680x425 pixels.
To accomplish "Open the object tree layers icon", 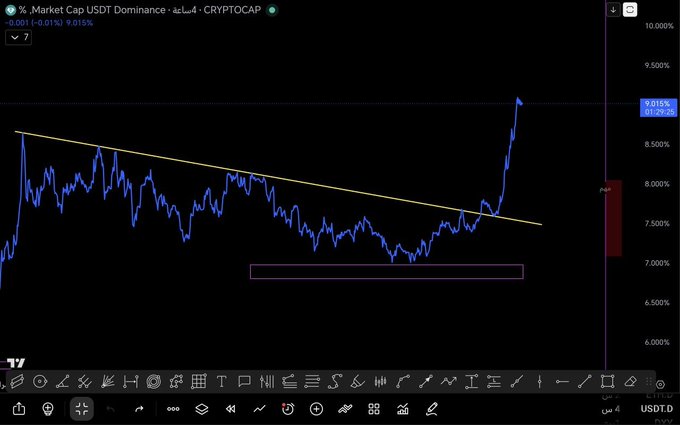I will point(202,409).
